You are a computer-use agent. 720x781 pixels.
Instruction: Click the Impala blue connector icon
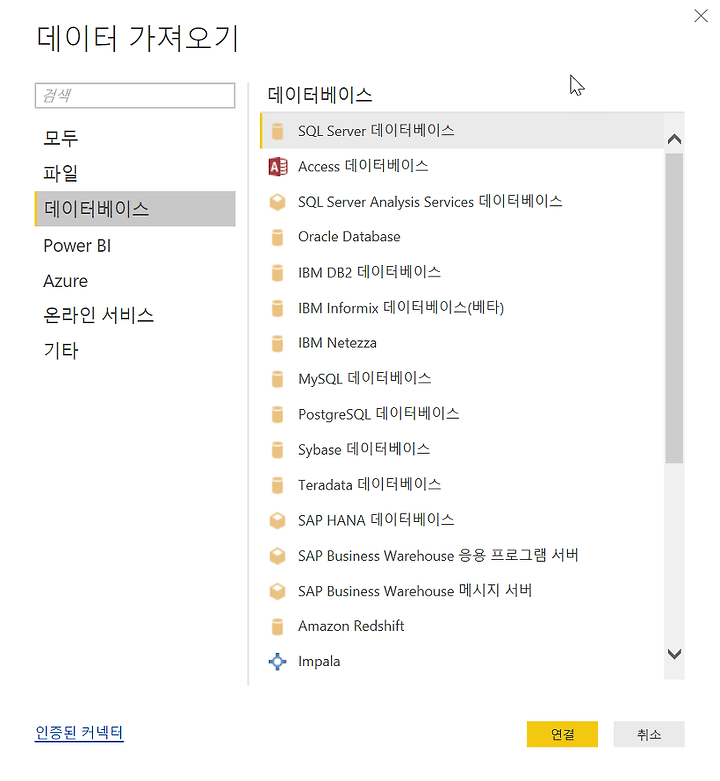277,662
